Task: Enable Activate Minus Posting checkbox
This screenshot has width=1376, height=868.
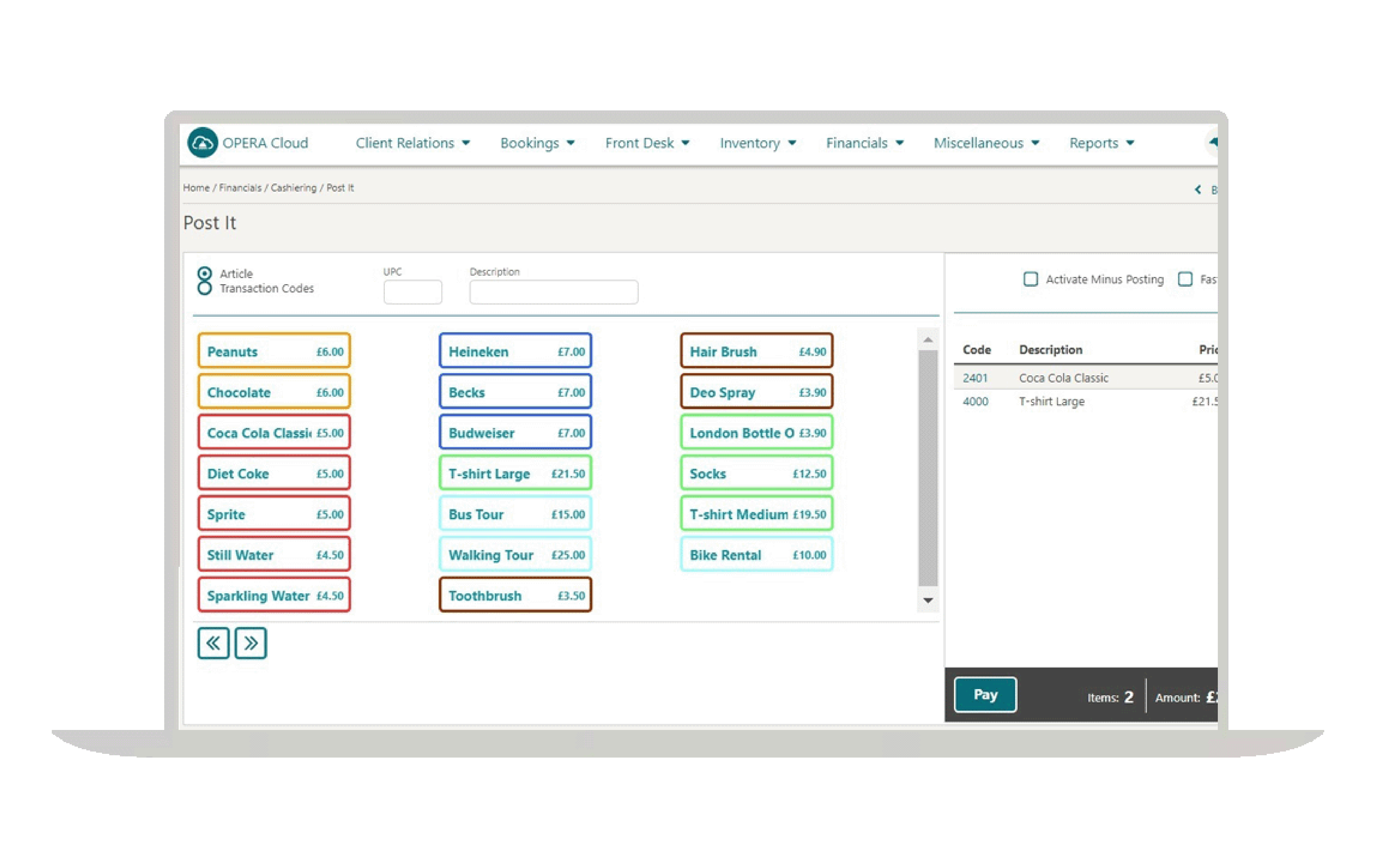Action: coord(1030,280)
